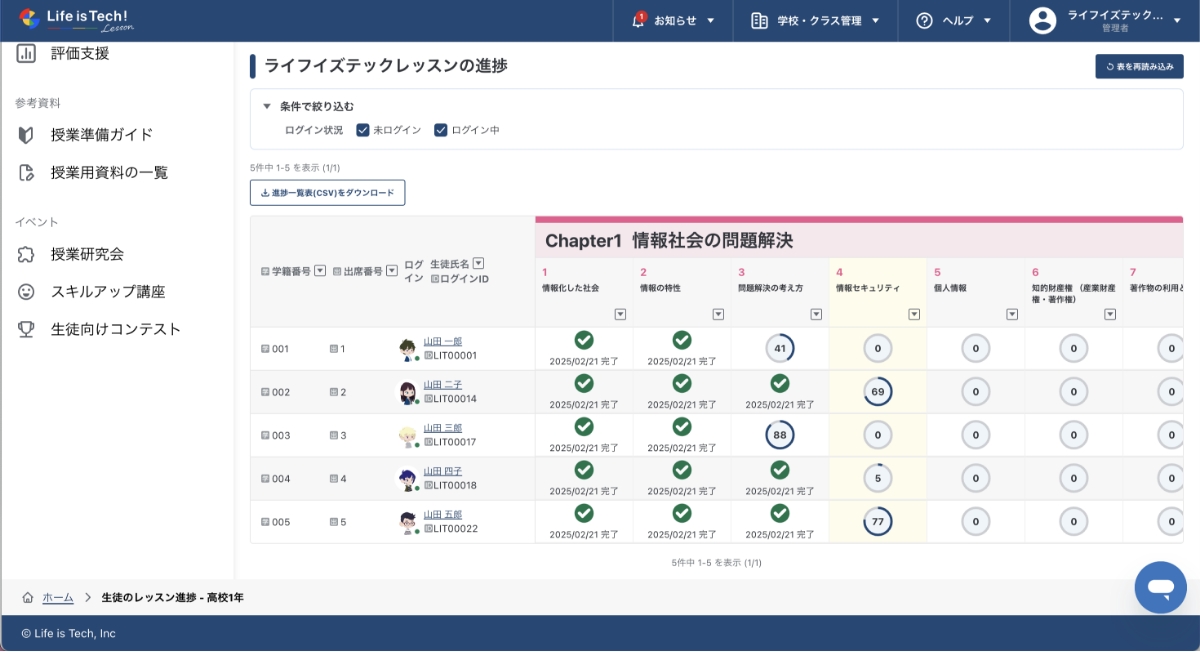Viewport: 1200px width, 652px height.
Task: Click the ヘルプ question mark icon
Action: (924, 20)
